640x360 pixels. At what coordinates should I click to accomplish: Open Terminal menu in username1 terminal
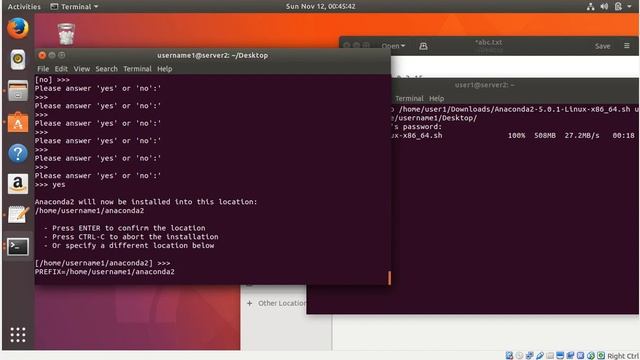click(x=137, y=69)
